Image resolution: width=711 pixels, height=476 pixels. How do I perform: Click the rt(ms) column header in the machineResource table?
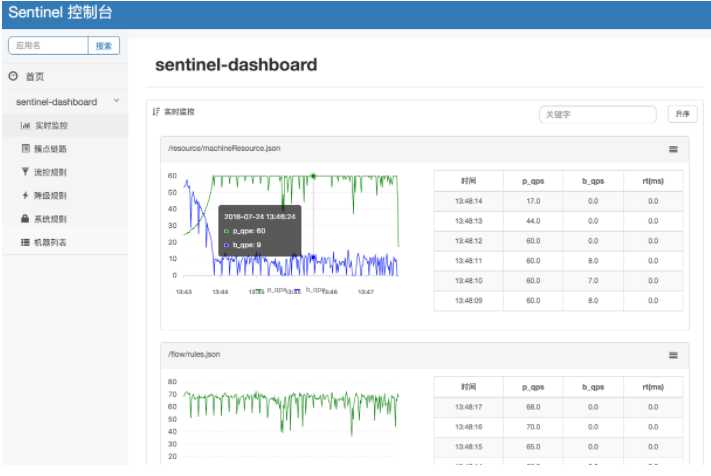point(653,181)
